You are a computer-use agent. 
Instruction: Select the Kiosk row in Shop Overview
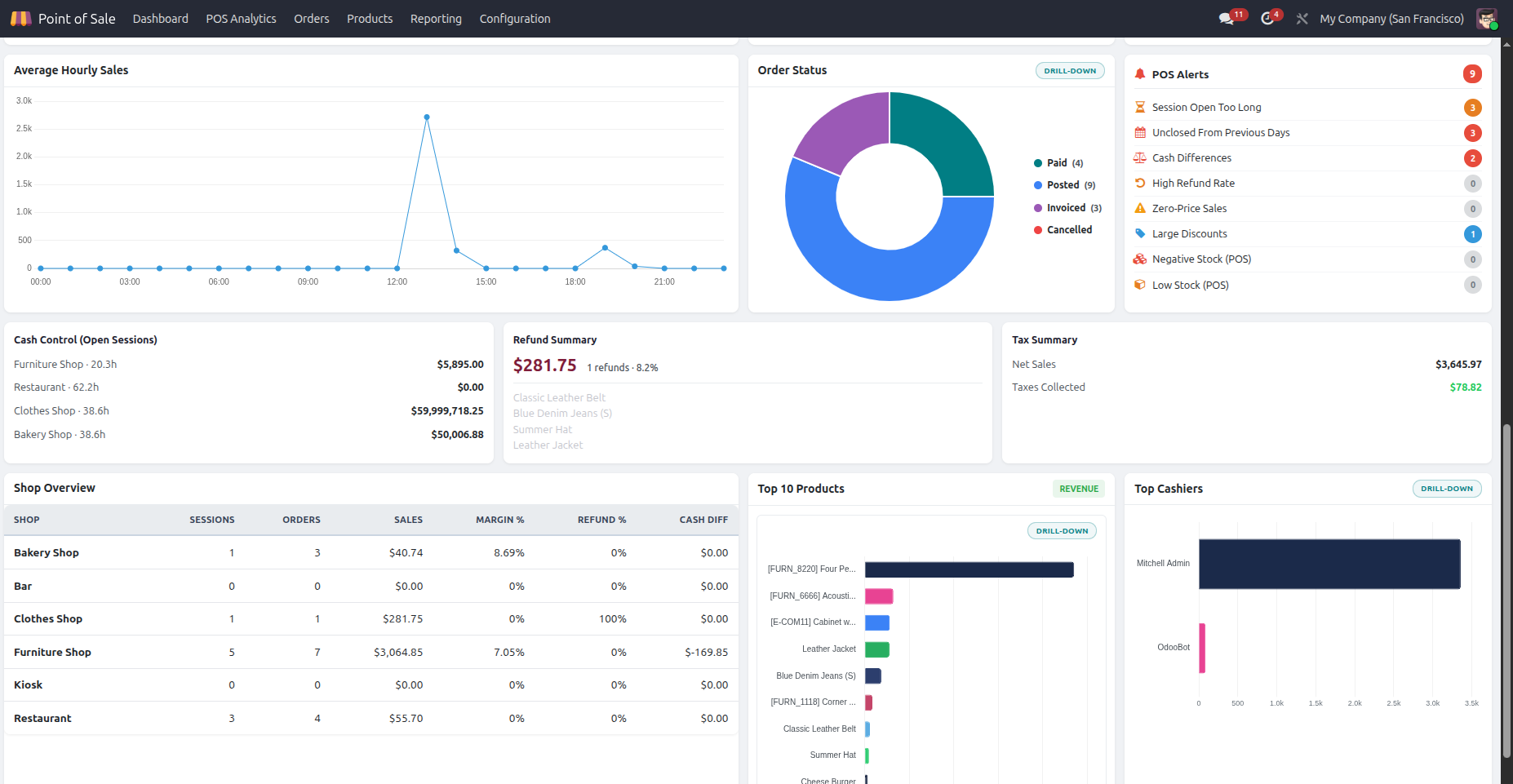371,685
